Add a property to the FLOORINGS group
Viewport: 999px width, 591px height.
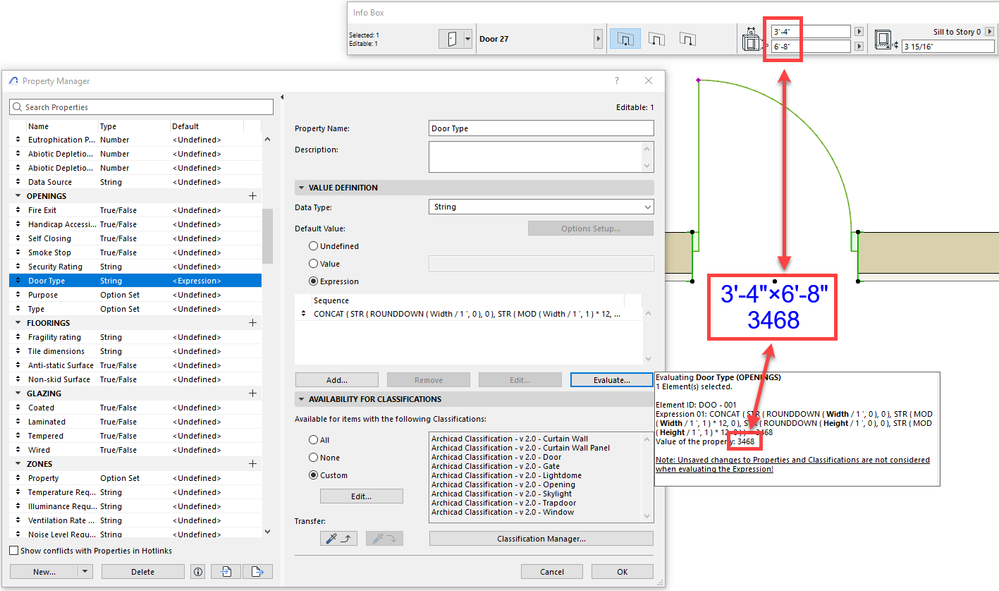point(252,323)
